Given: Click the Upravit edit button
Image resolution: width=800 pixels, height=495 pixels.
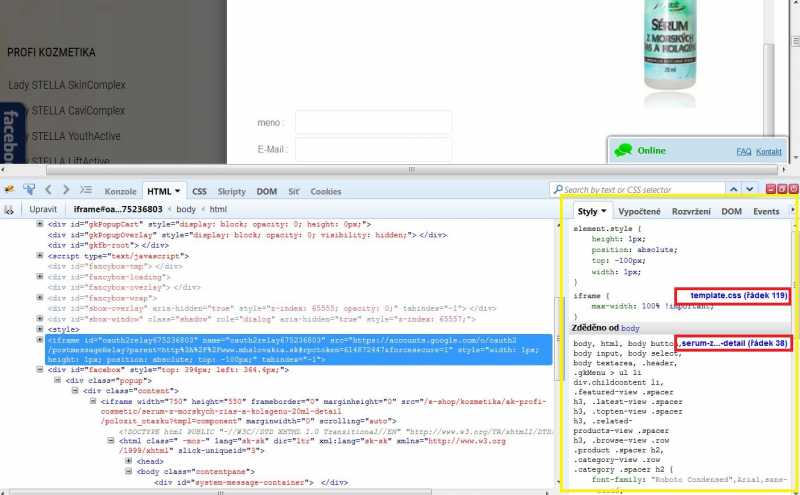Looking at the screenshot, I should click(43, 209).
